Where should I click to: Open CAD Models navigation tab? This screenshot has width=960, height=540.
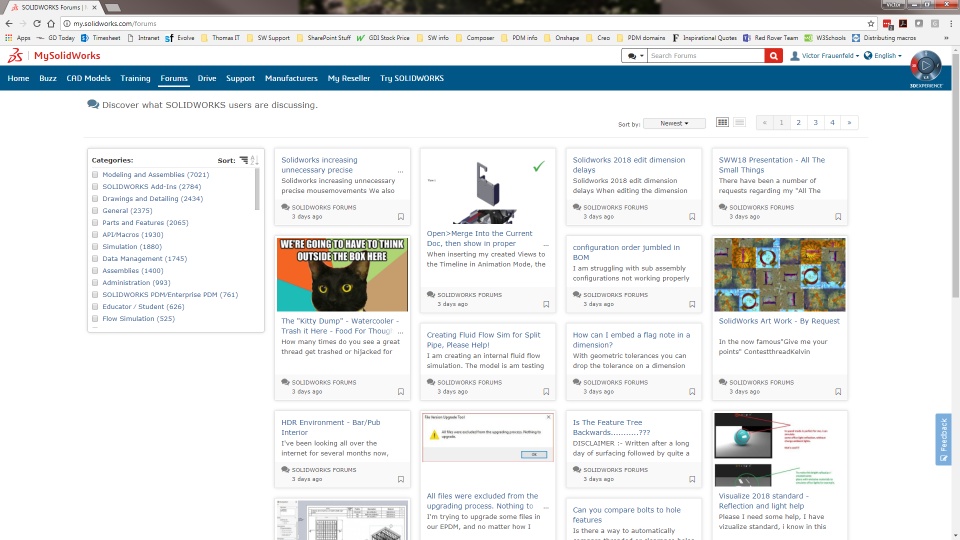(88, 78)
